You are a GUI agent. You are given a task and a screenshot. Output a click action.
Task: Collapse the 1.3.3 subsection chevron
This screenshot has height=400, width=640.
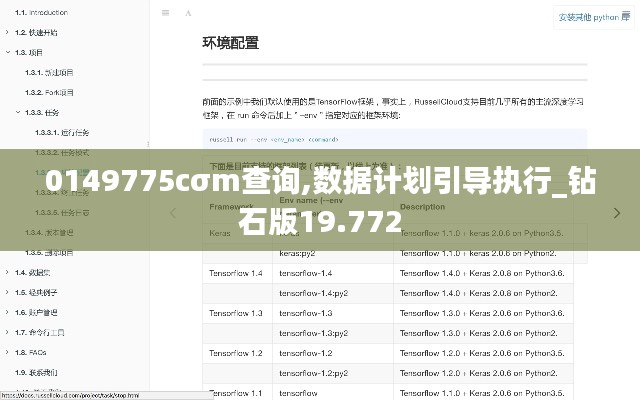pos(18,112)
